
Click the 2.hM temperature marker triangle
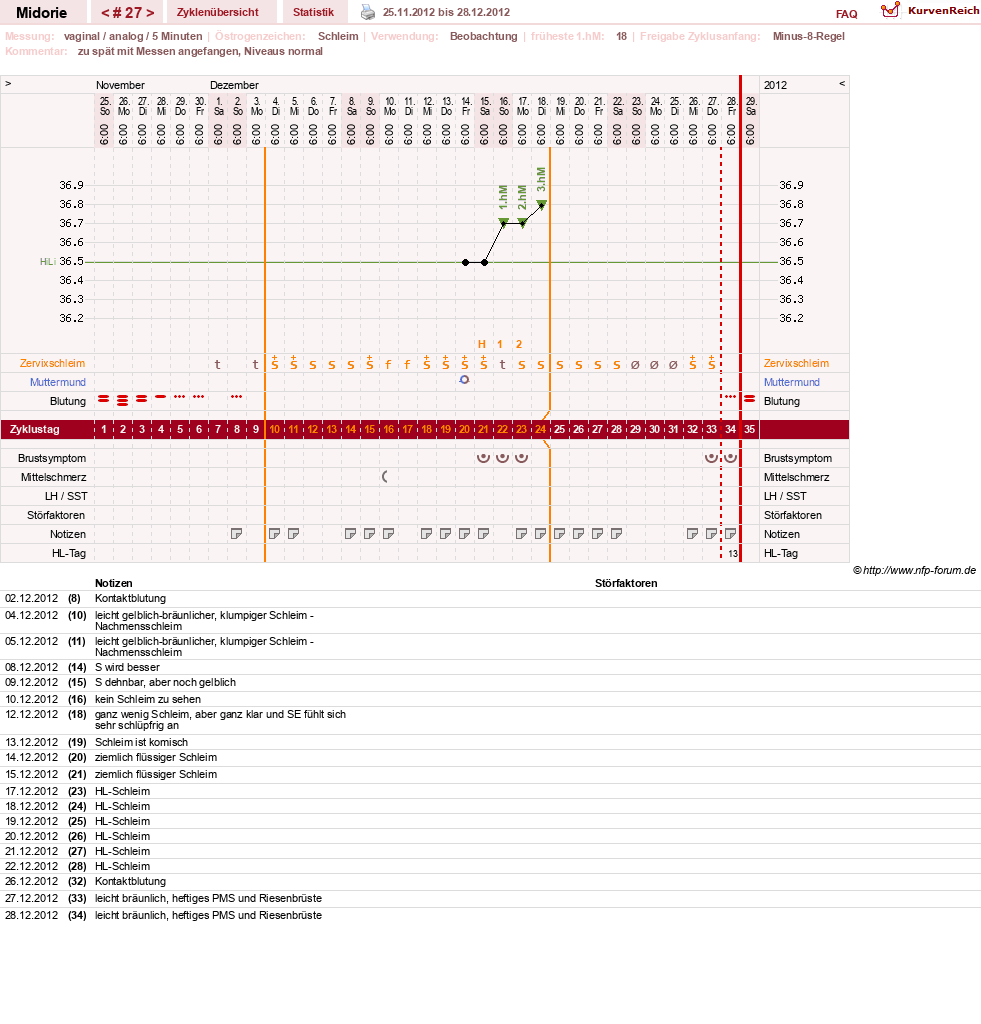[523, 223]
